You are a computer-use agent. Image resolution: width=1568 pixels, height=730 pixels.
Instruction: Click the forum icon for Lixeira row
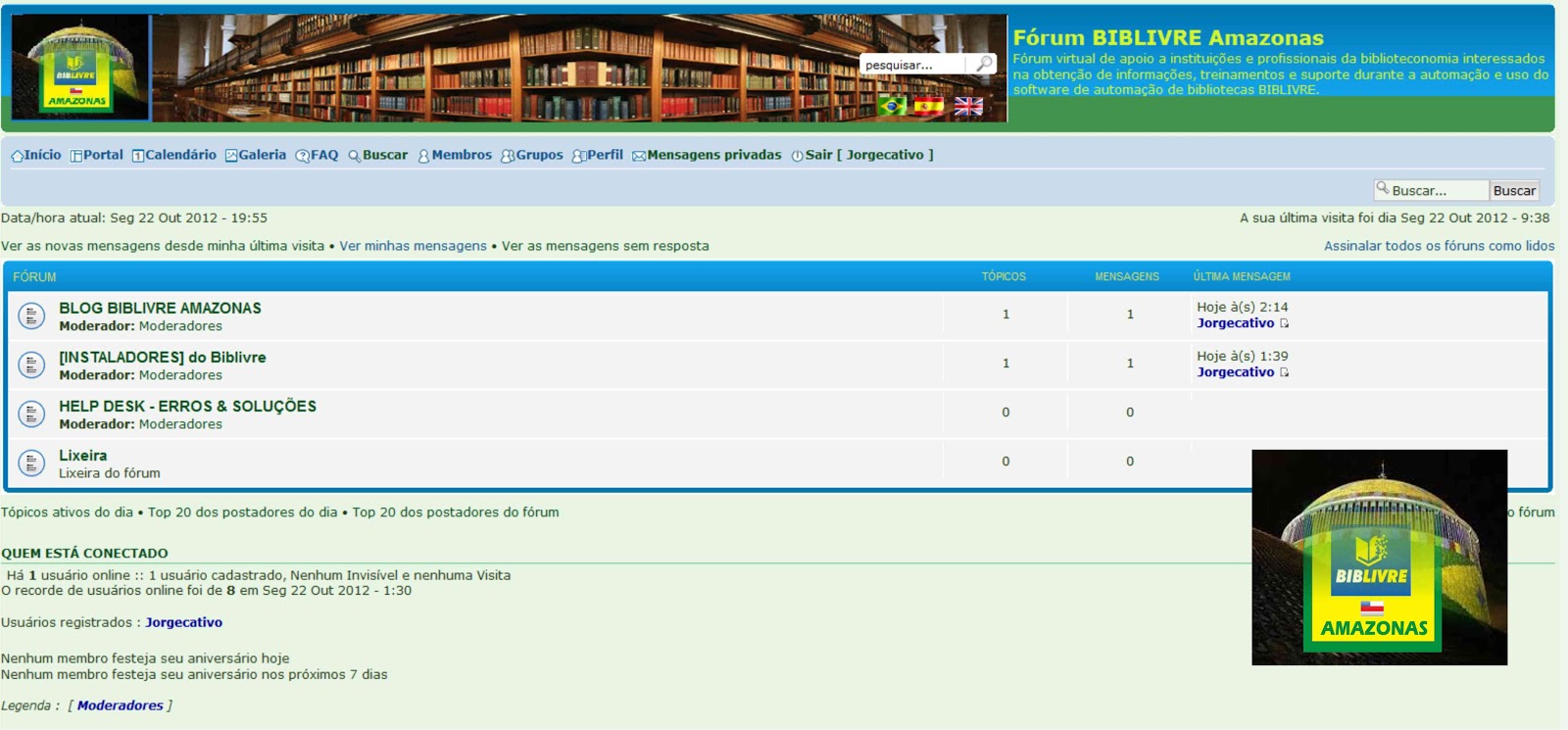[x=31, y=462]
